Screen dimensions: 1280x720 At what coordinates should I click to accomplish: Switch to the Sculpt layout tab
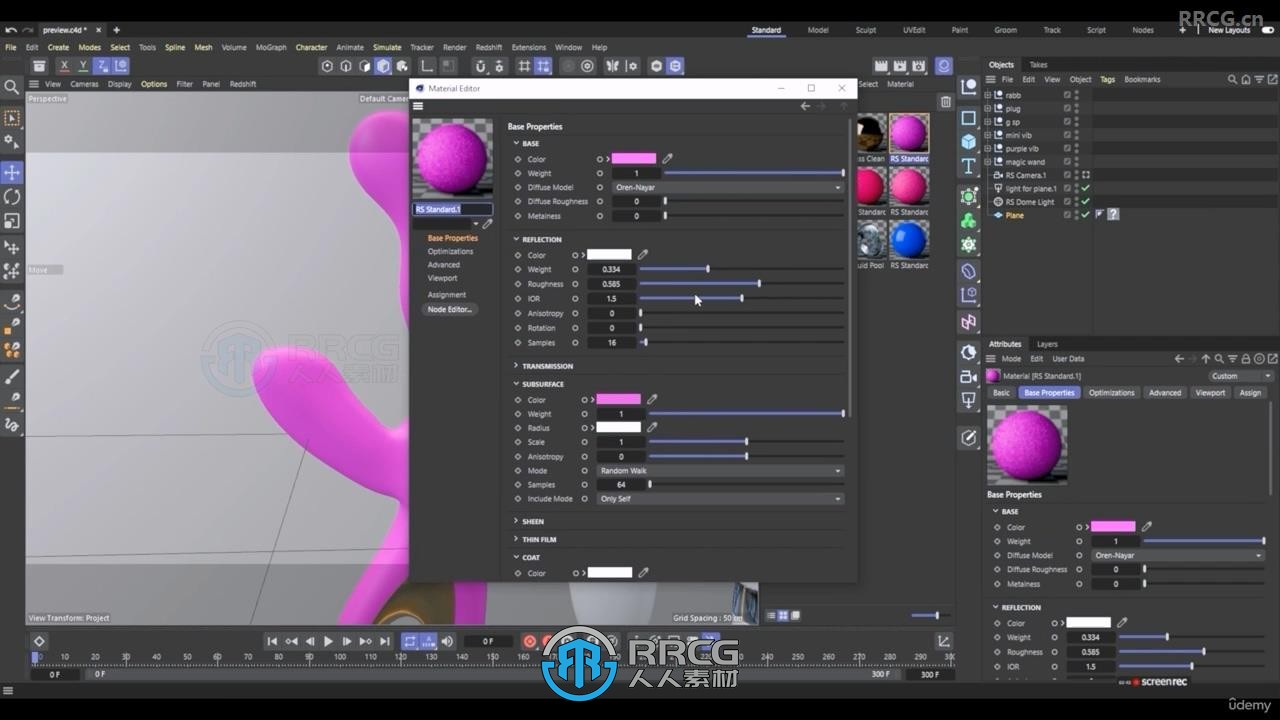coord(866,30)
